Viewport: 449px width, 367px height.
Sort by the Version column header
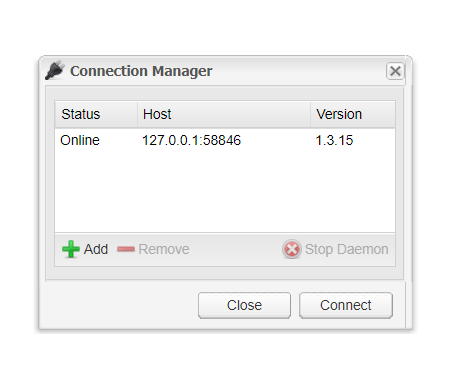coord(353,114)
